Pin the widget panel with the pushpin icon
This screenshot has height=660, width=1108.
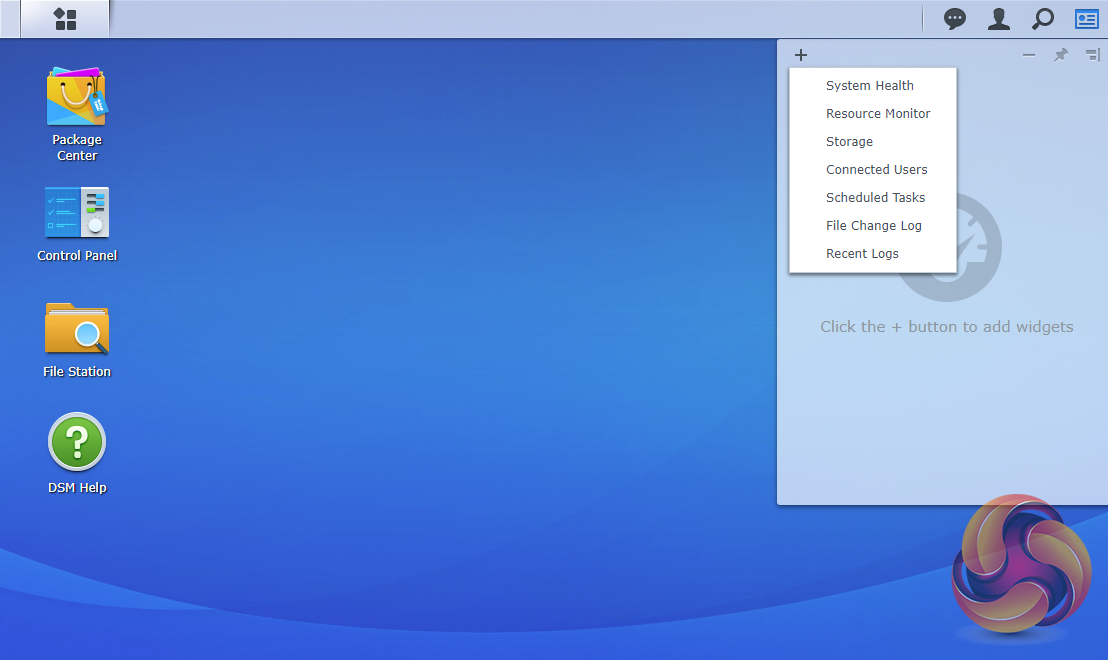[1061, 55]
